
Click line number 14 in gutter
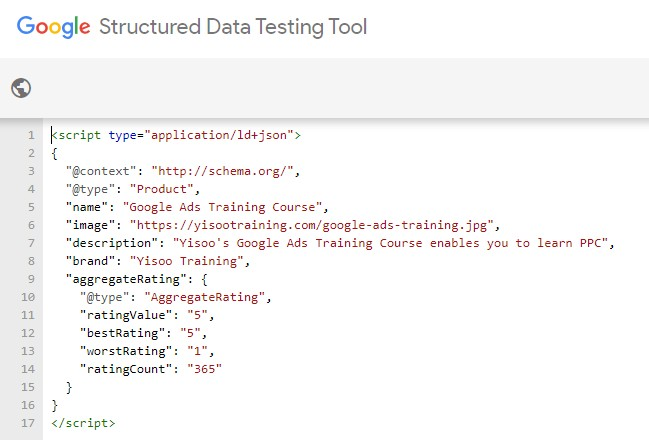click(x=28, y=369)
